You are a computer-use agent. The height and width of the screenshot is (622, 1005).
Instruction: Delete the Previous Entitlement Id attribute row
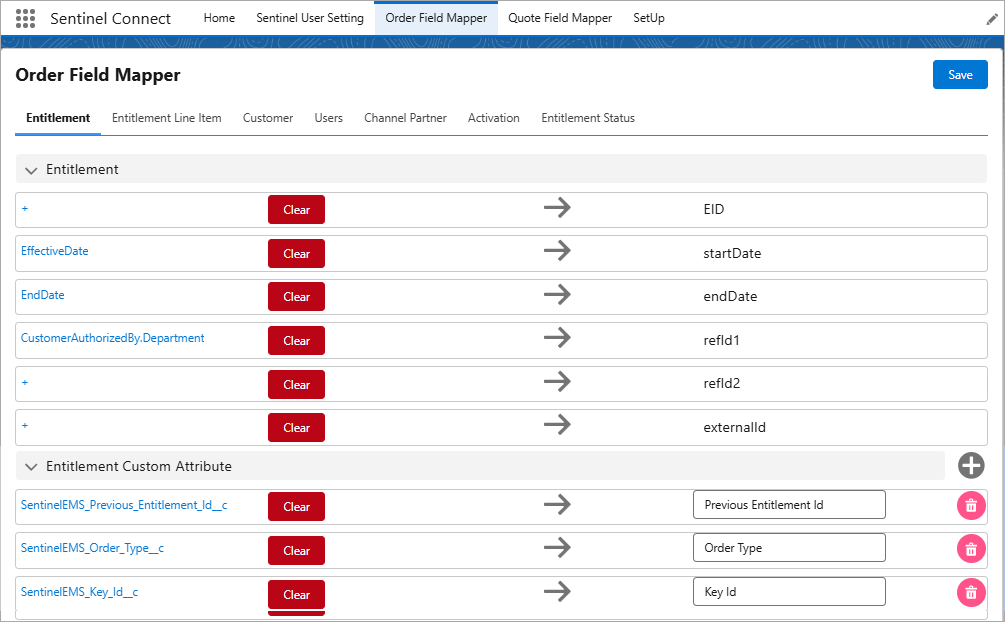pos(970,505)
